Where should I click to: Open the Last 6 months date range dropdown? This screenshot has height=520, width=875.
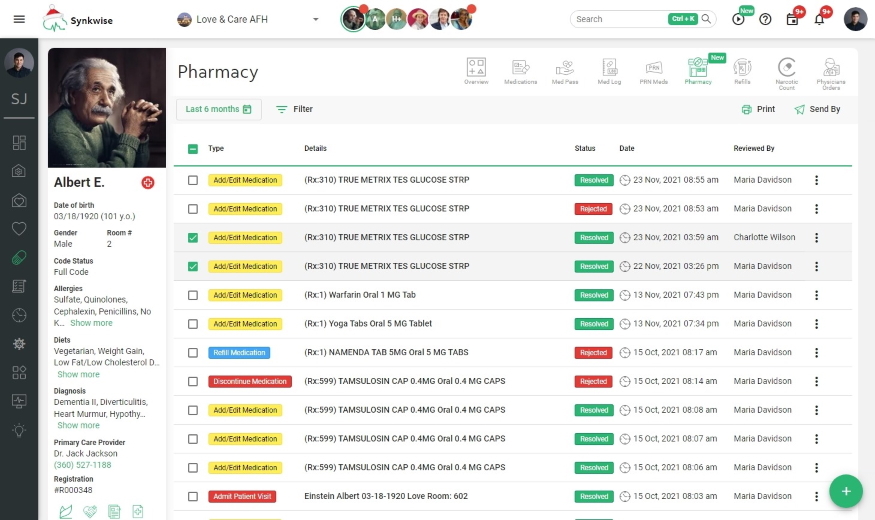[x=218, y=109]
